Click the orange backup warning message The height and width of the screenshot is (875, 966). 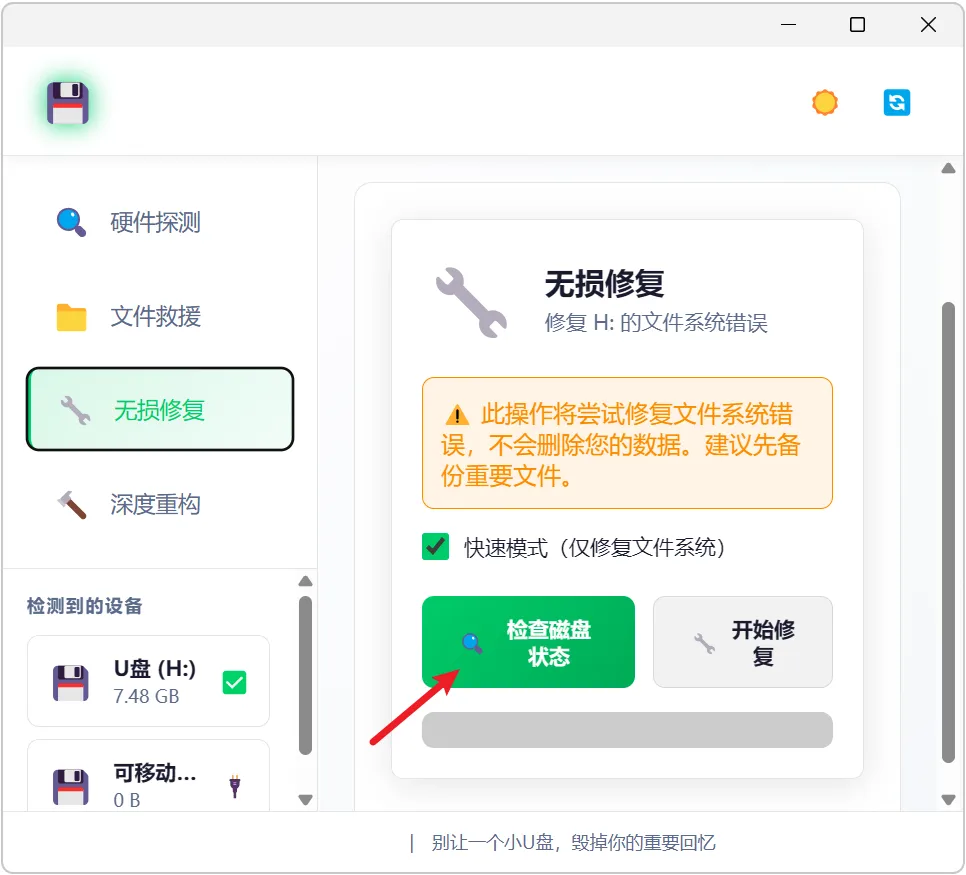coord(627,443)
